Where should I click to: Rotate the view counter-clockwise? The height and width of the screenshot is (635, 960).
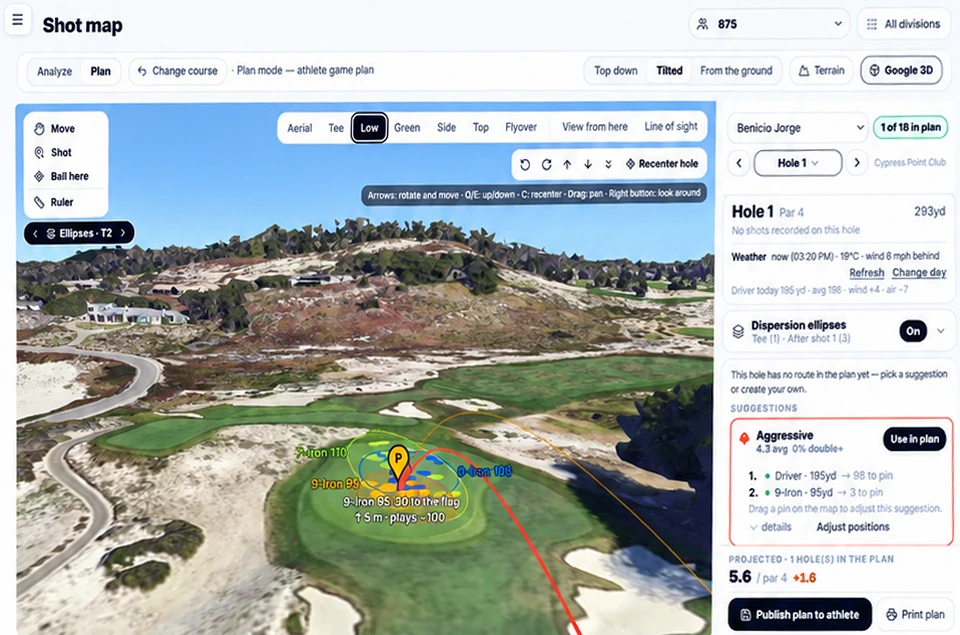click(x=525, y=164)
